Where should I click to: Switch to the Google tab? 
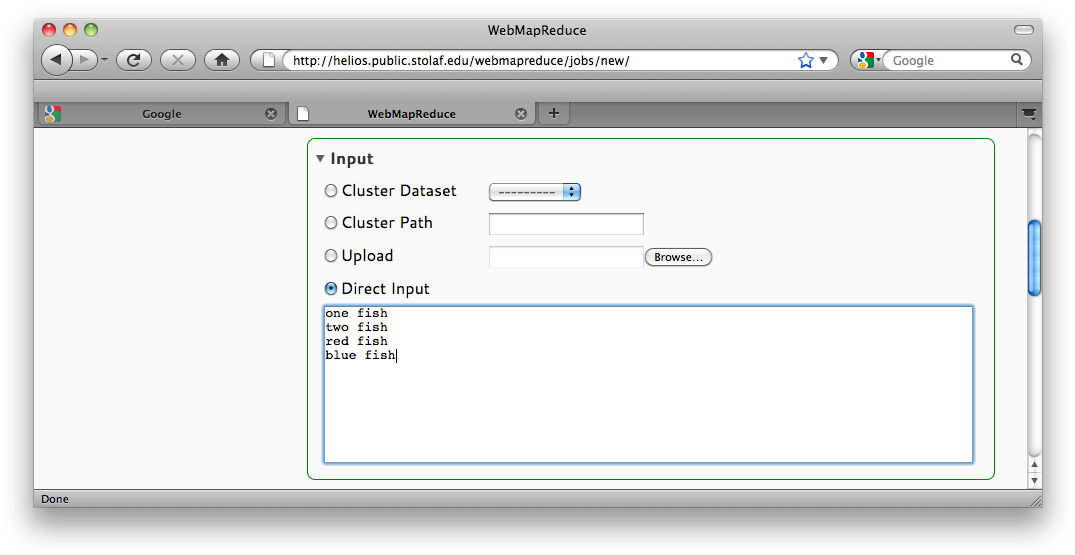click(161, 114)
